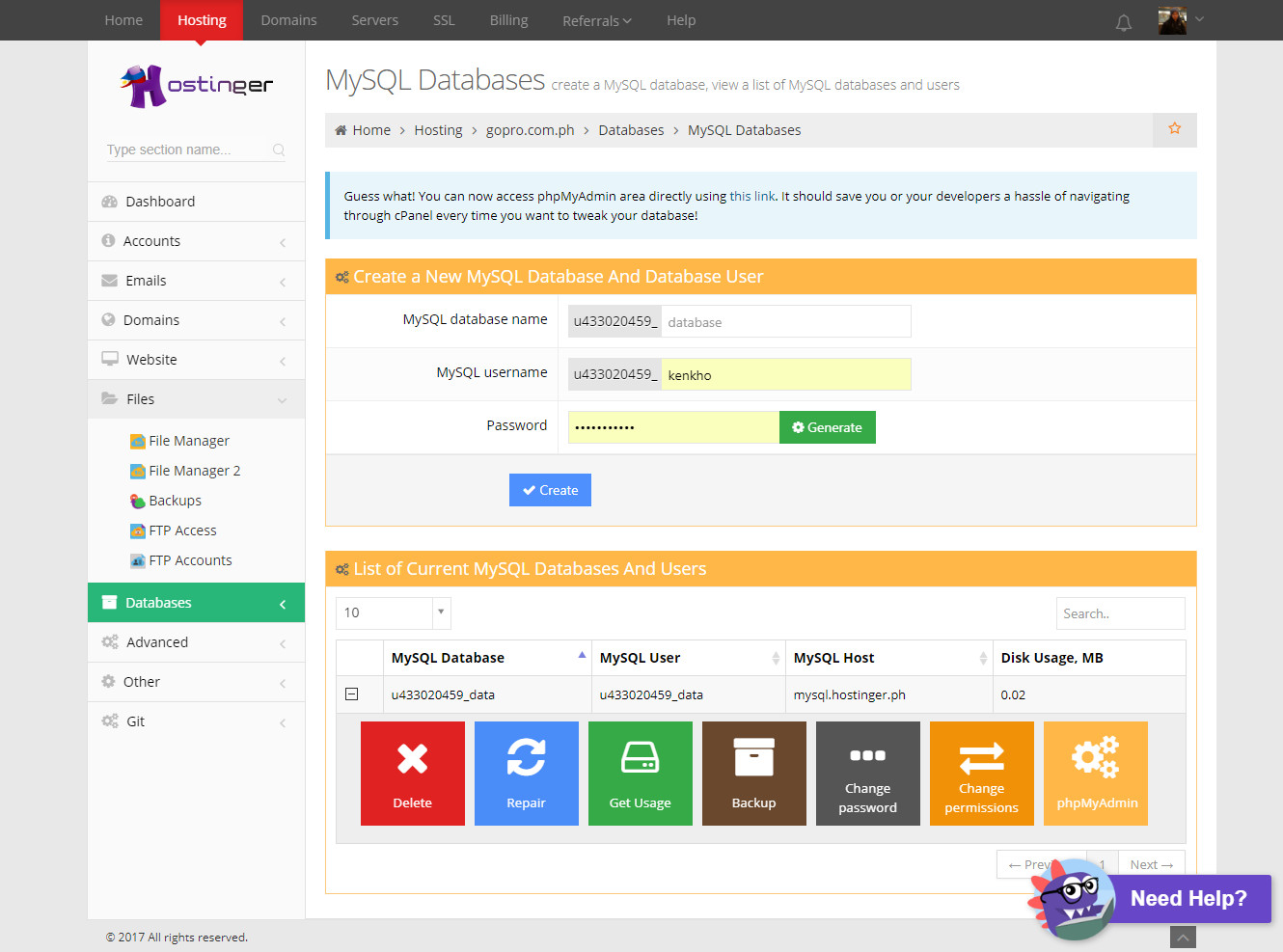
Task: Open FTP Access in sidebar
Action: coord(174,530)
